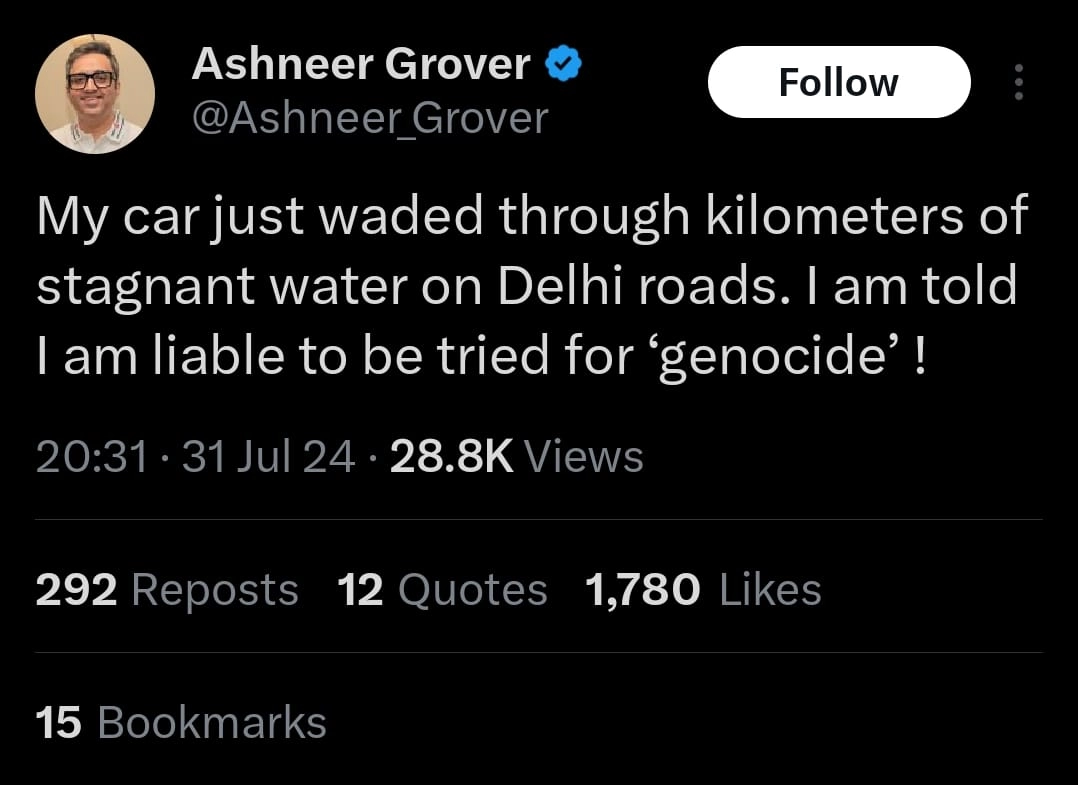Click the 15 Bookmarks count
The image size is (1078, 785).
pos(181,722)
